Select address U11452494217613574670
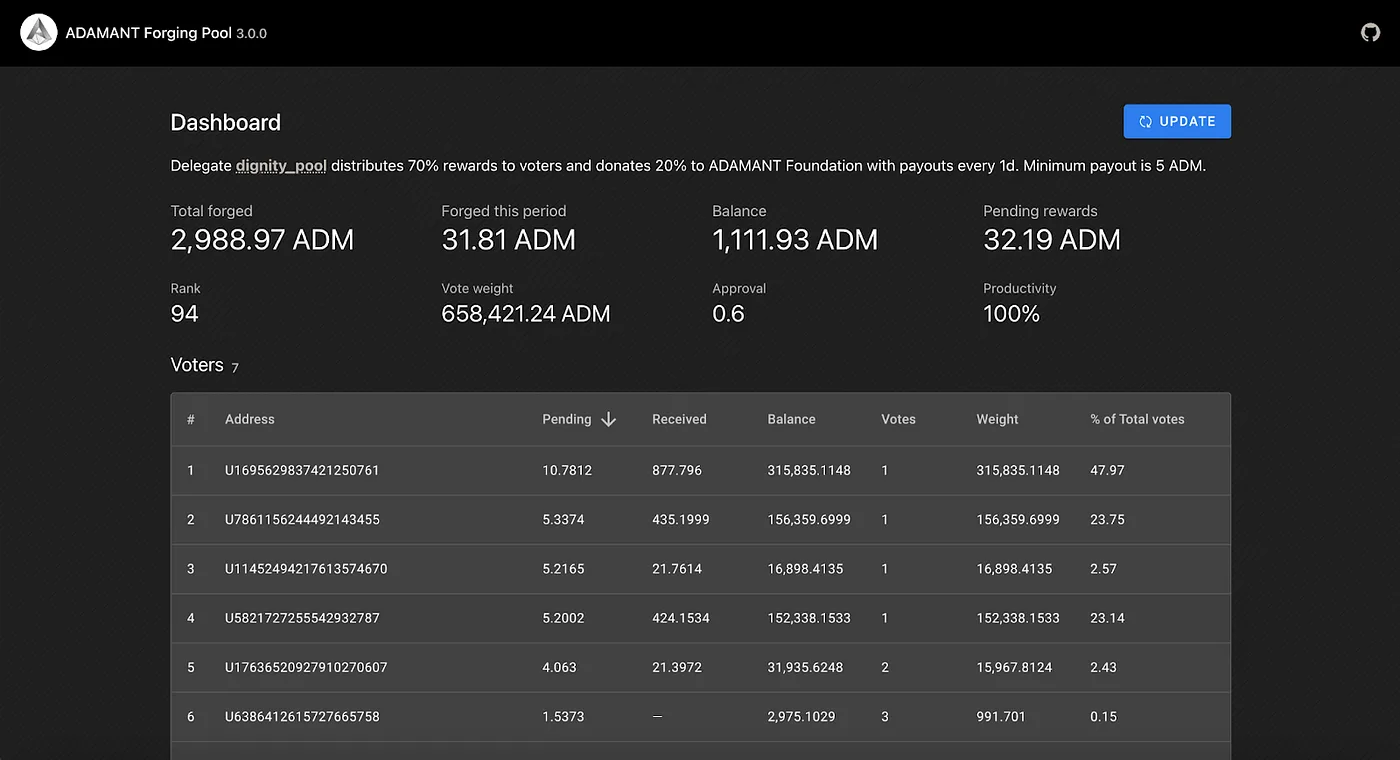Viewport: 1400px width, 760px height. [306, 569]
